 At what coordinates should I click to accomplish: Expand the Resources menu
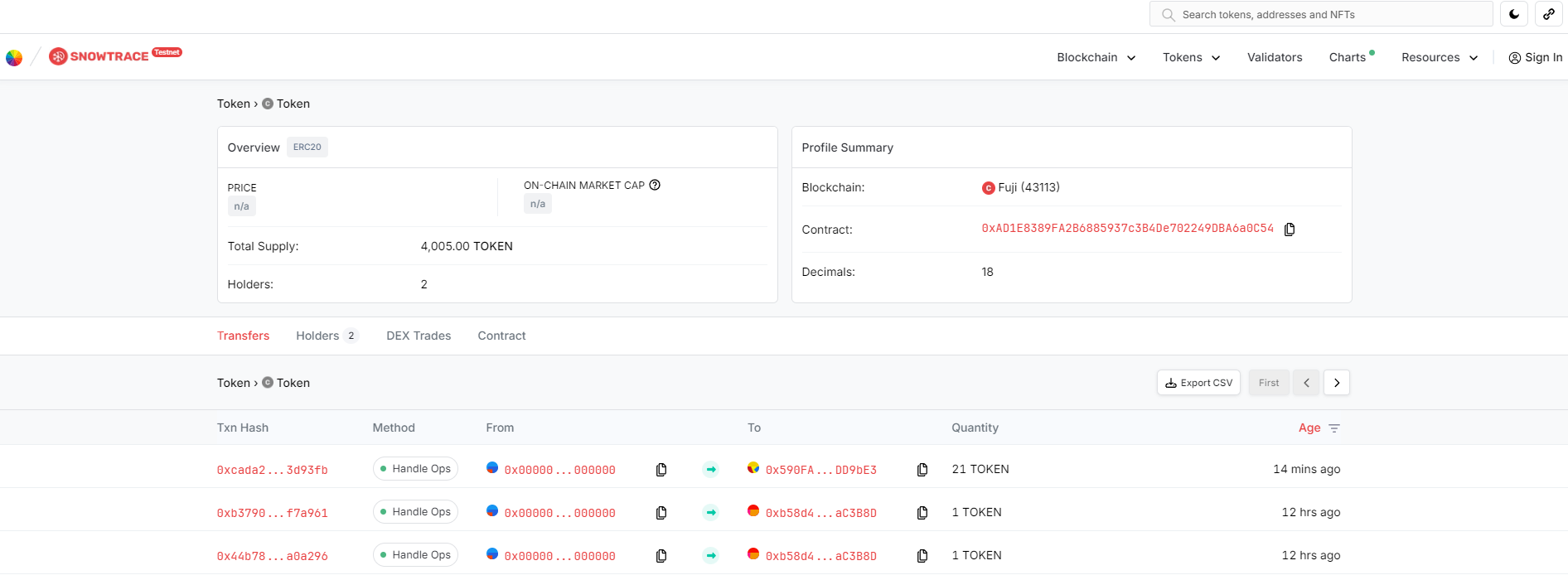1440,57
